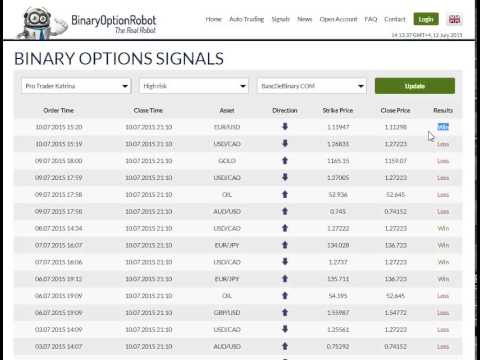This screenshot has width=480, height=360.
Task: Click the direction arrow for USD/CAD ordered 10.07.2015 15:19
Action: (x=285, y=143)
